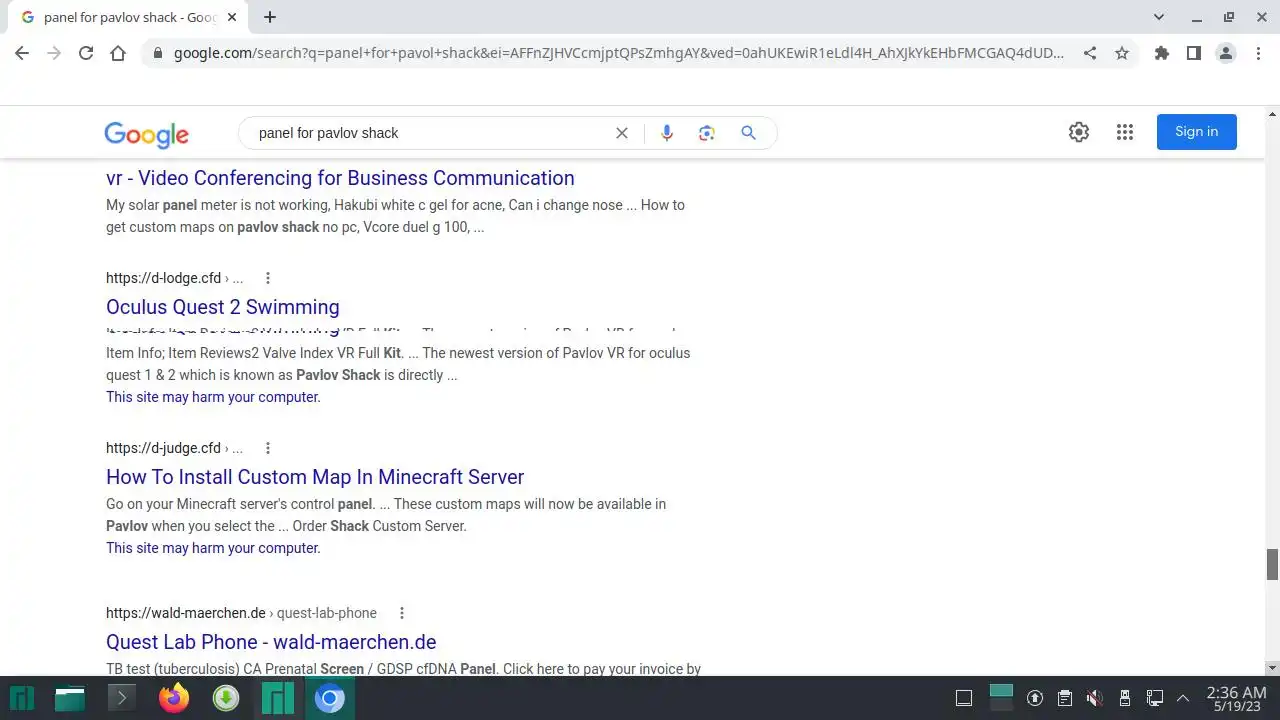Click the https://d-judge.cfd URL text
The image size is (1280, 720).
tap(164, 448)
